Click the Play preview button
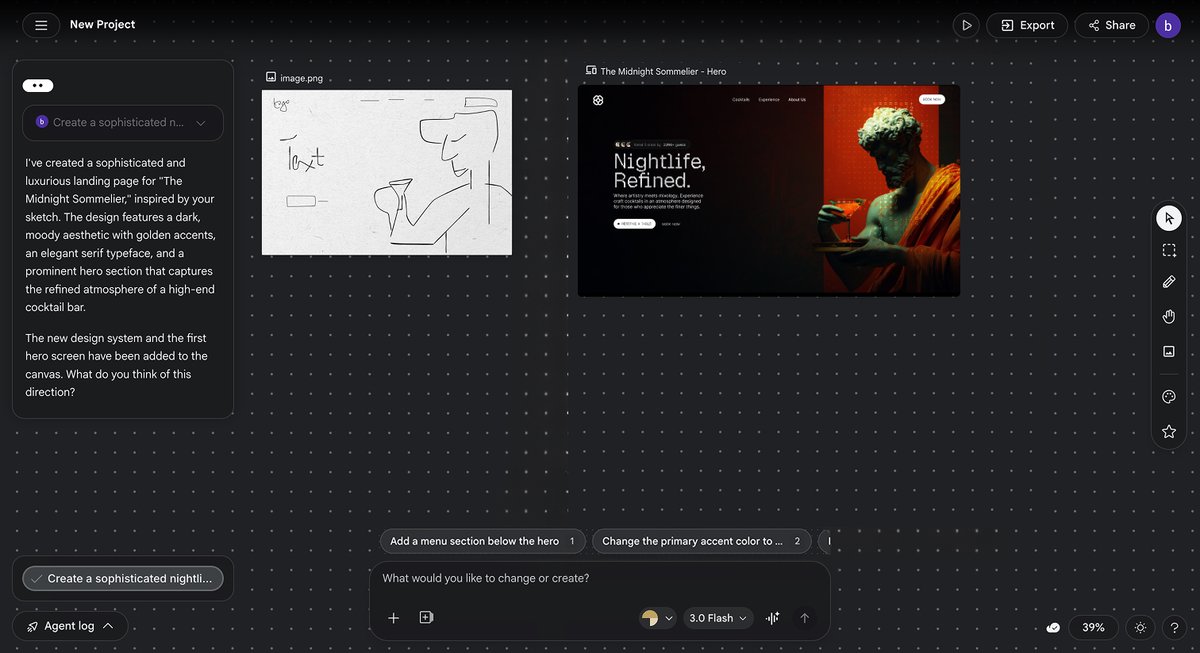The width and height of the screenshot is (1200, 653). pyautogui.click(x=966, y=25)
